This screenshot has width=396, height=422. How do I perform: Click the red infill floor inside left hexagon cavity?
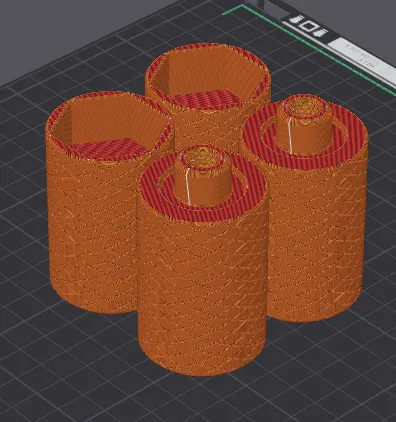110,149
